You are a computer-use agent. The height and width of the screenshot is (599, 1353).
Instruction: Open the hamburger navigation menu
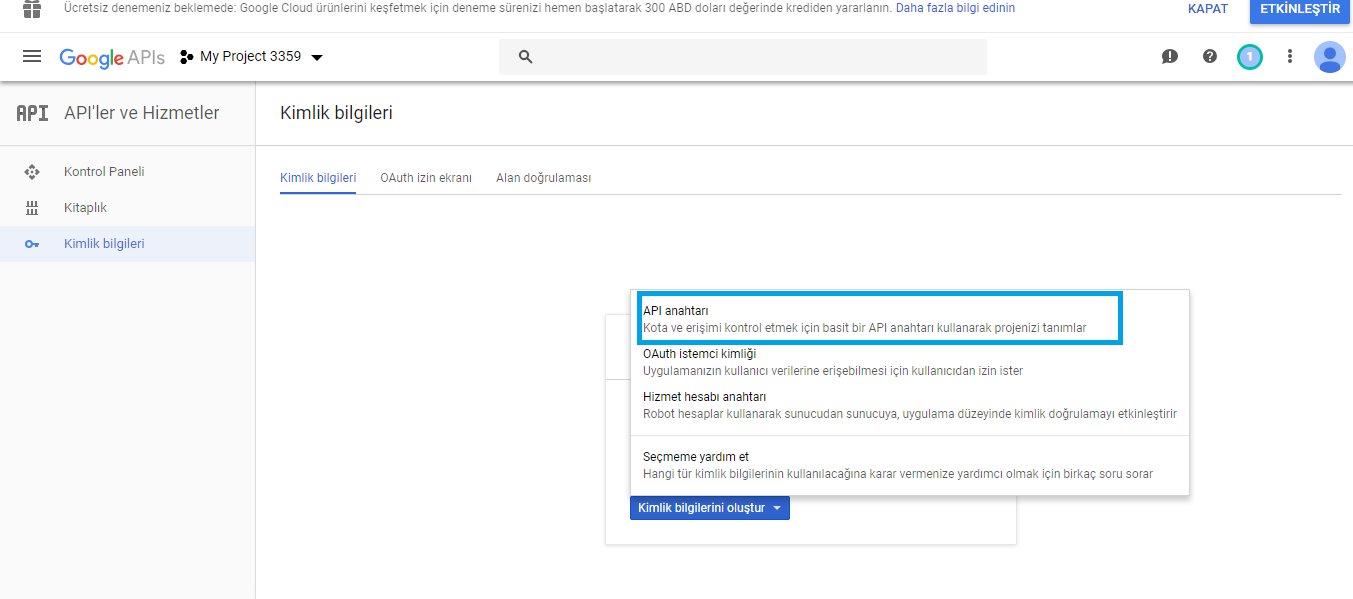coord(32,57)
